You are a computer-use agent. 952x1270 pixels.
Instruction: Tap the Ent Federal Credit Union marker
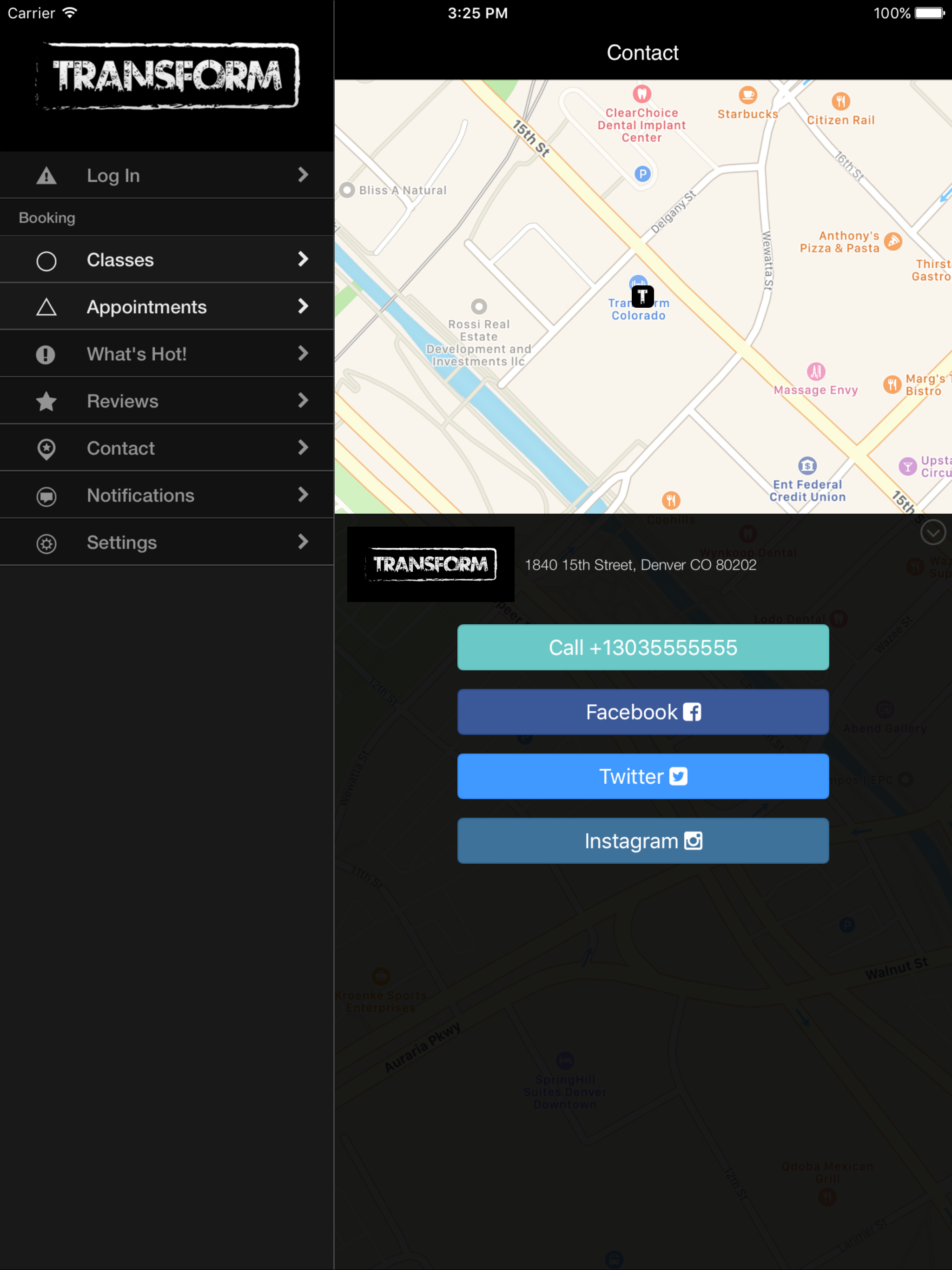pos(807,466)
